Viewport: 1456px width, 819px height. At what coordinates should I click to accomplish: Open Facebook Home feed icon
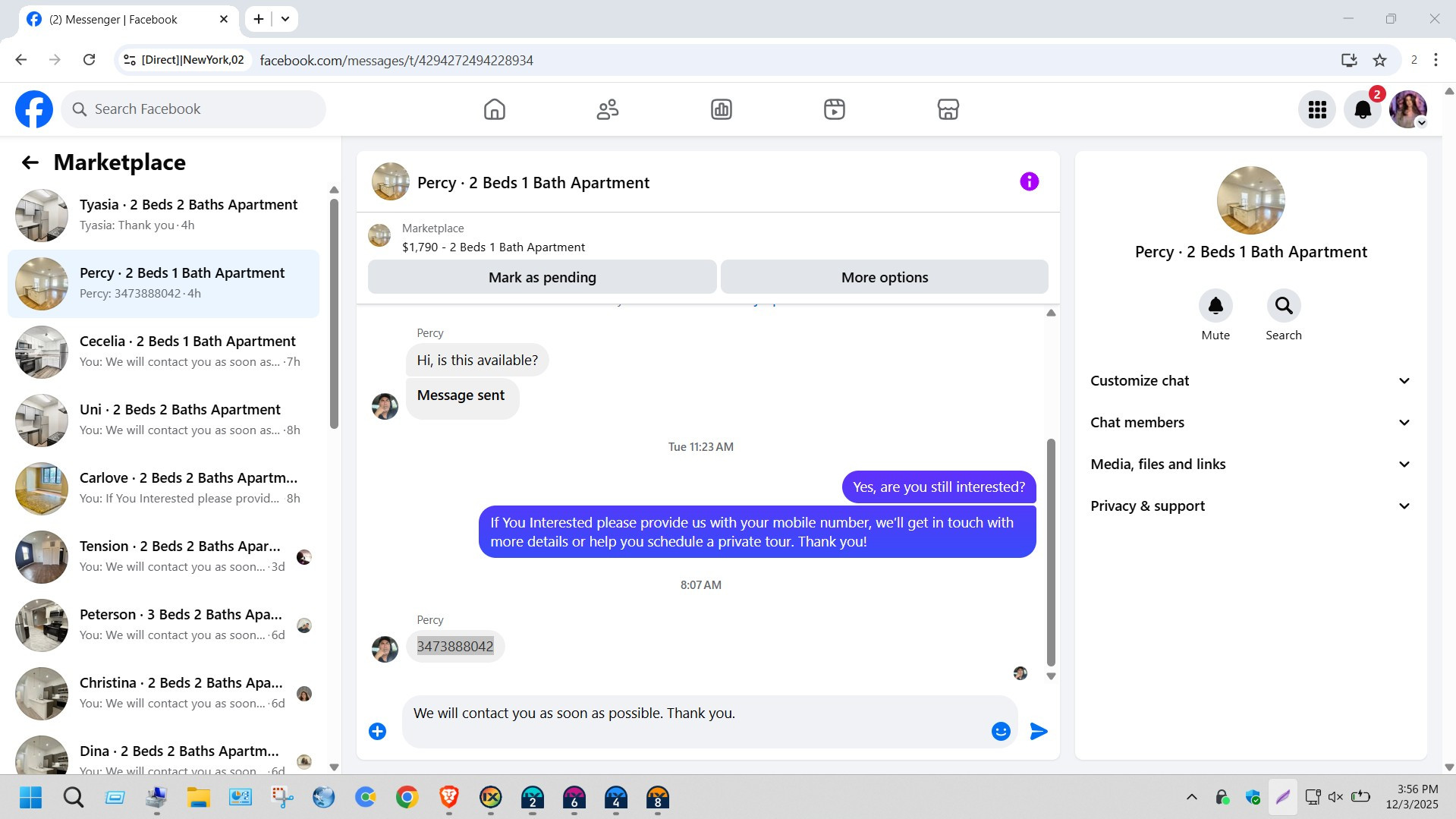494,109
